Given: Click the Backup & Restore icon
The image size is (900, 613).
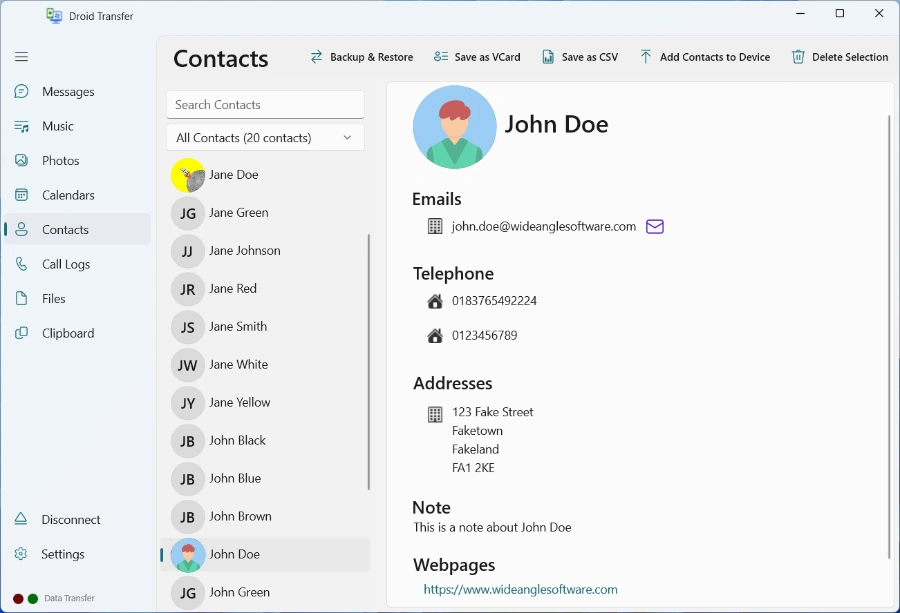Looking at the screenshot, I should click(x=317, y=57).
